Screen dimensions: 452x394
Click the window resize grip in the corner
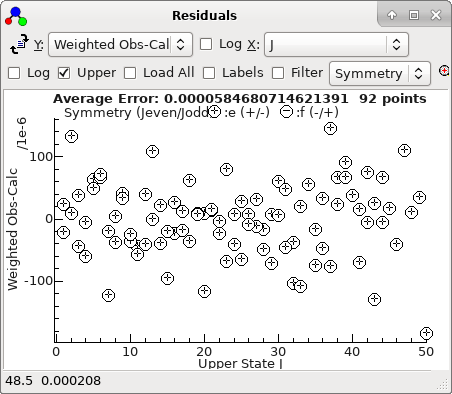click(442, 384)
